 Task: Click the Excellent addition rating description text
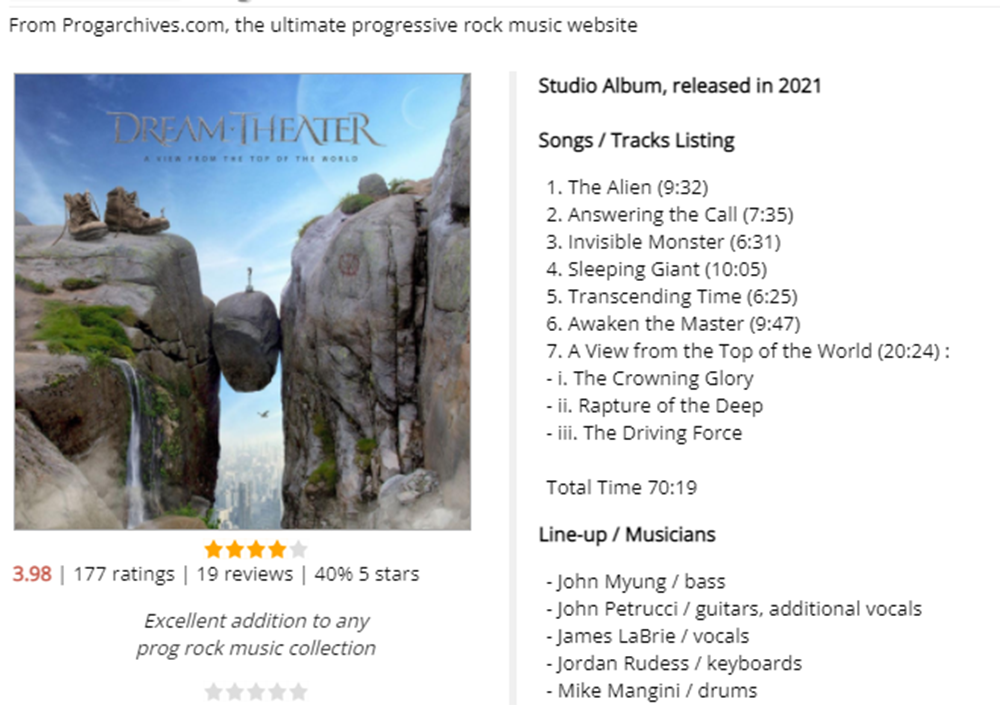(256, 634)
